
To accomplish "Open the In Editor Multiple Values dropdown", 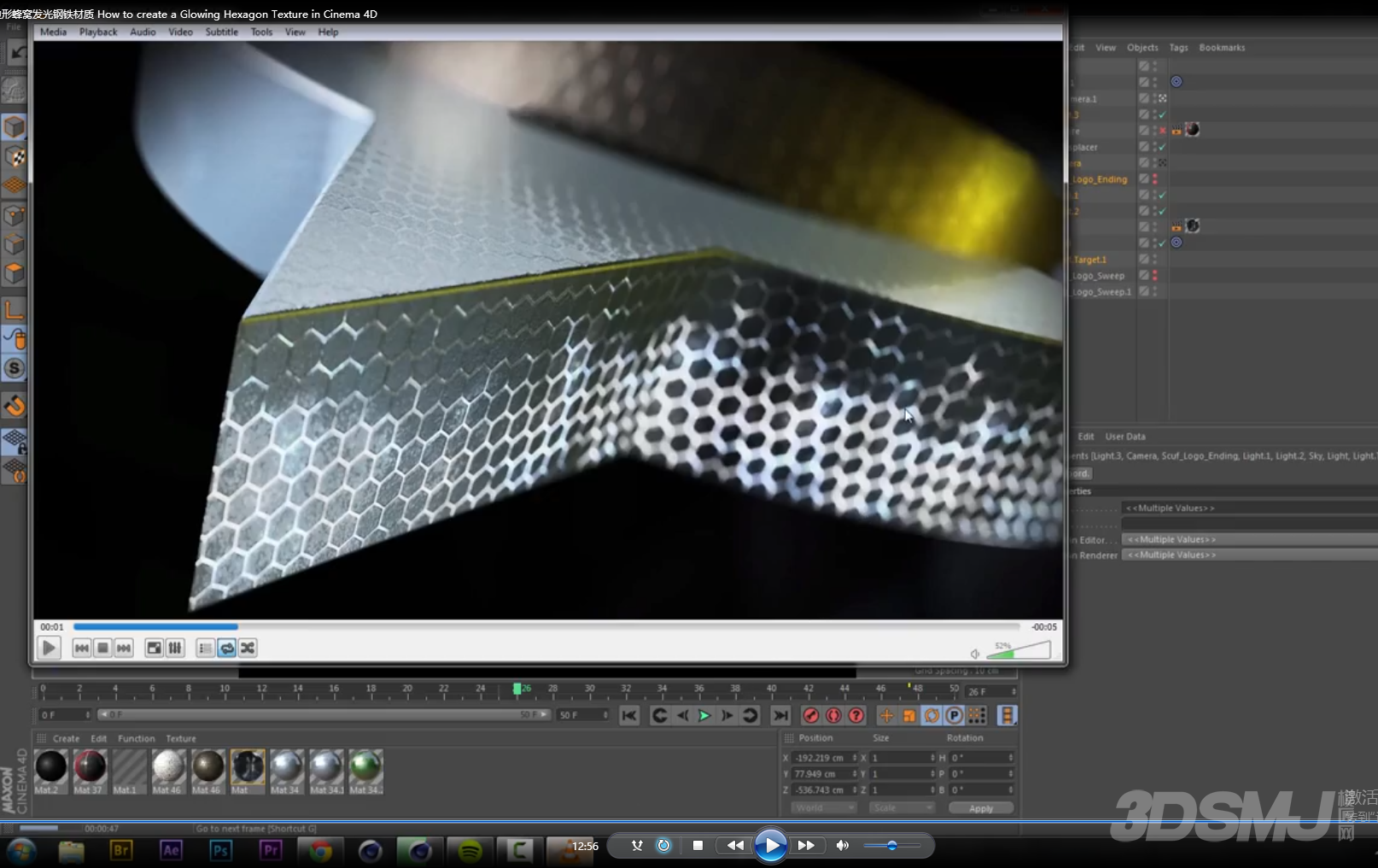I will coord(1249,539).
